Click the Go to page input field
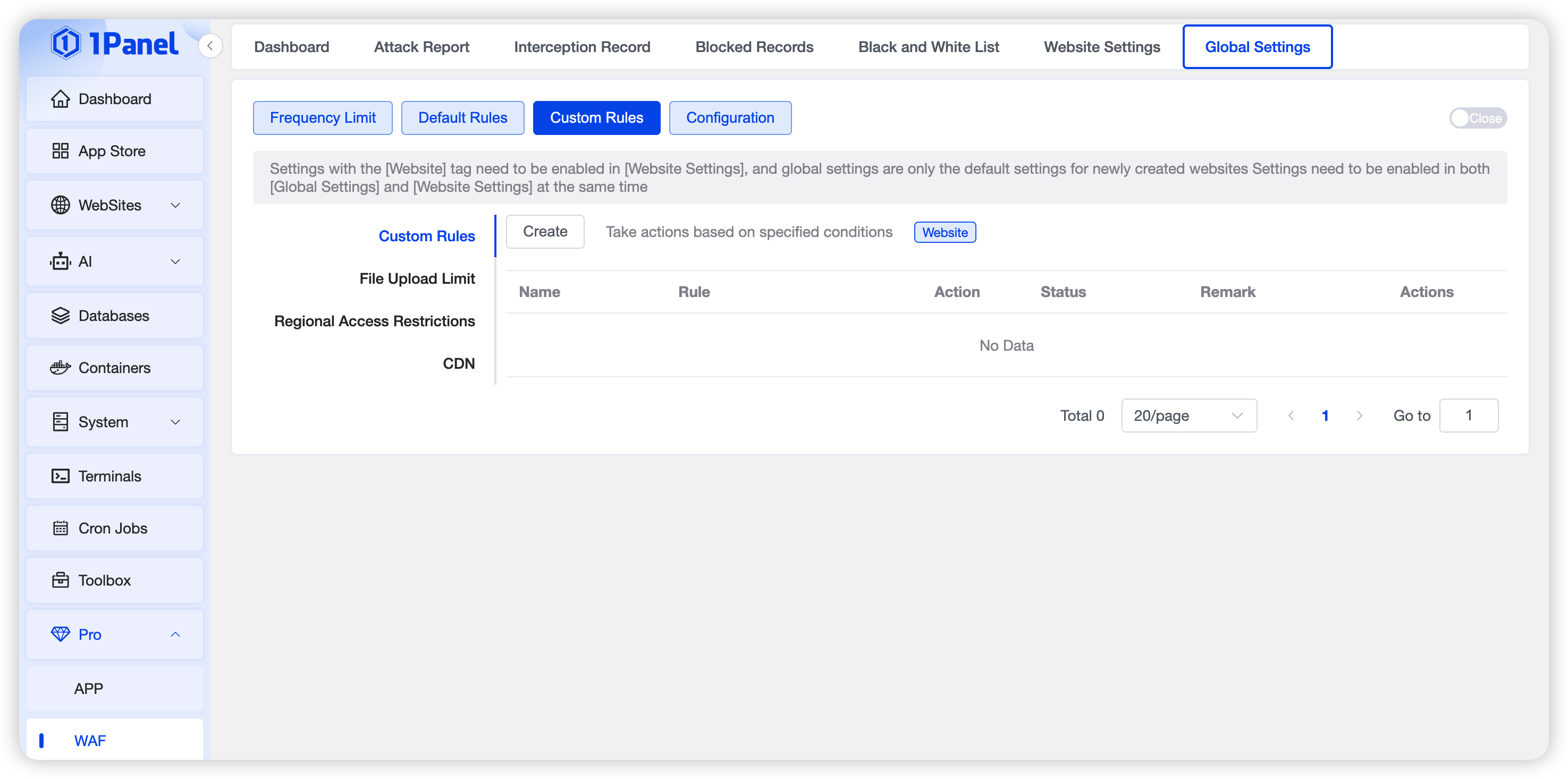Screen dimensions: 1568x779 click(x=1468, y=416)
